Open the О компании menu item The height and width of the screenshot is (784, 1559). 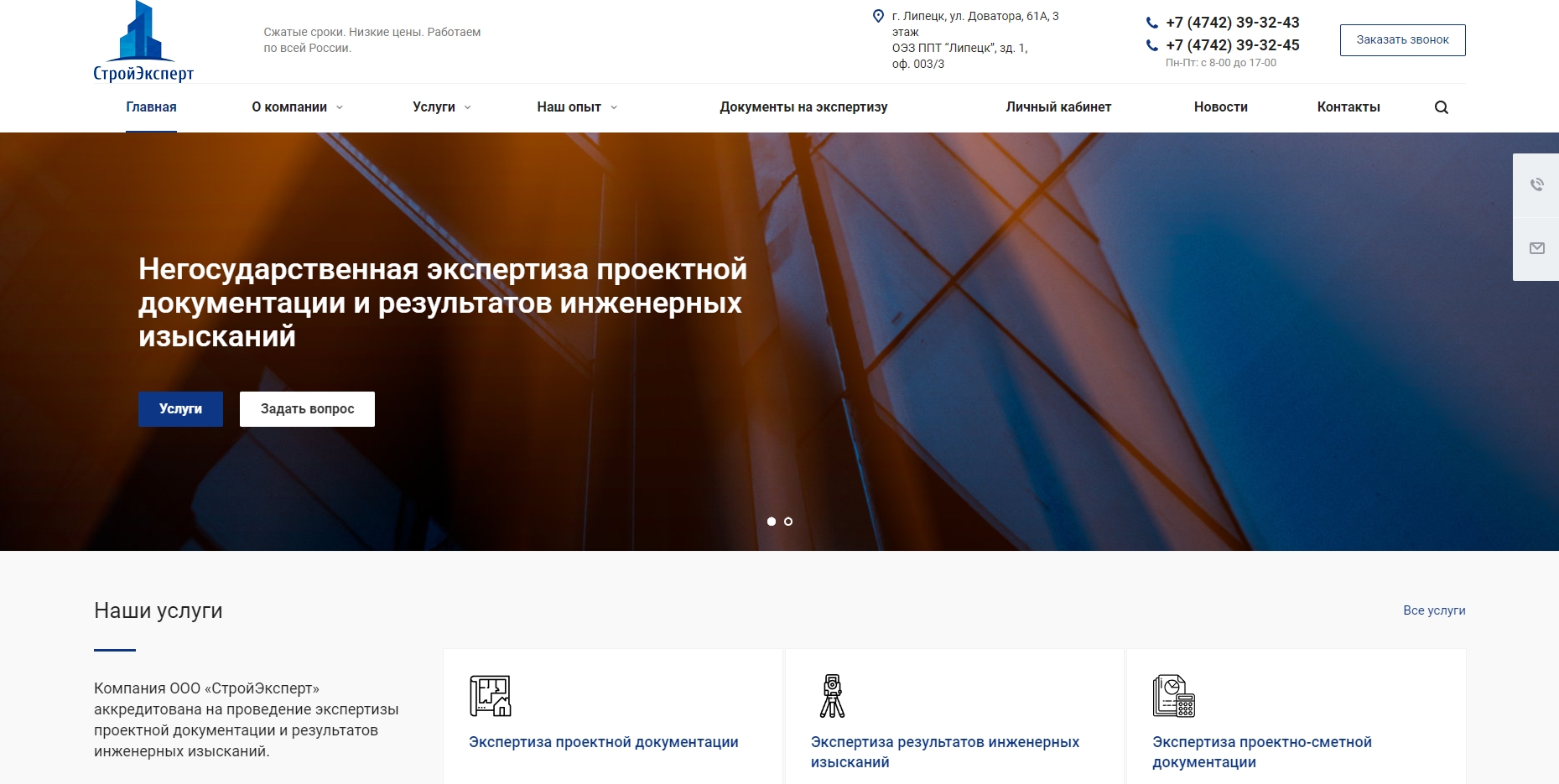coord(289,107)
